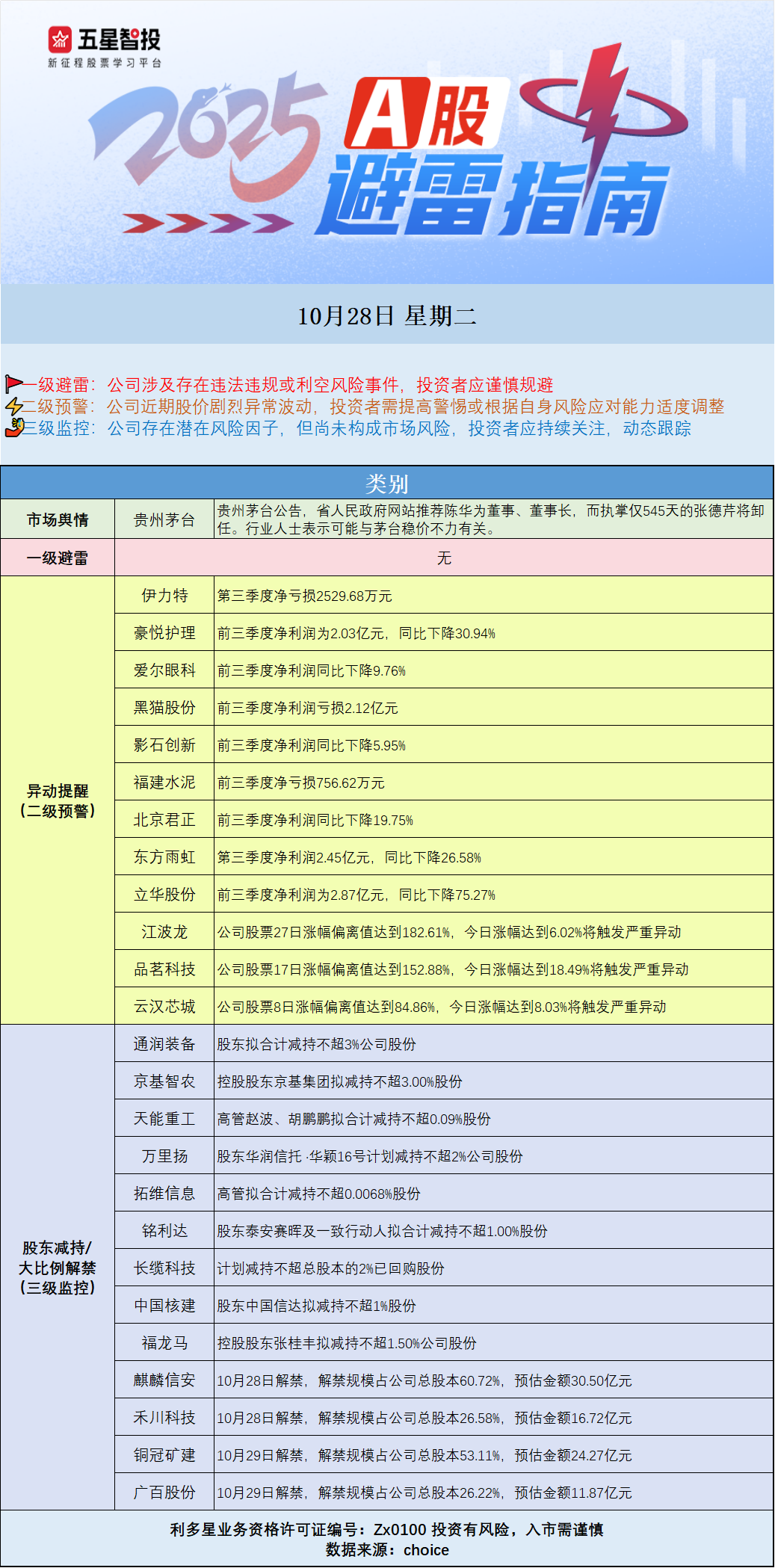Select the 豪悦护理 stock name
Screen dimensions: 775x1568
click(164, 632)
